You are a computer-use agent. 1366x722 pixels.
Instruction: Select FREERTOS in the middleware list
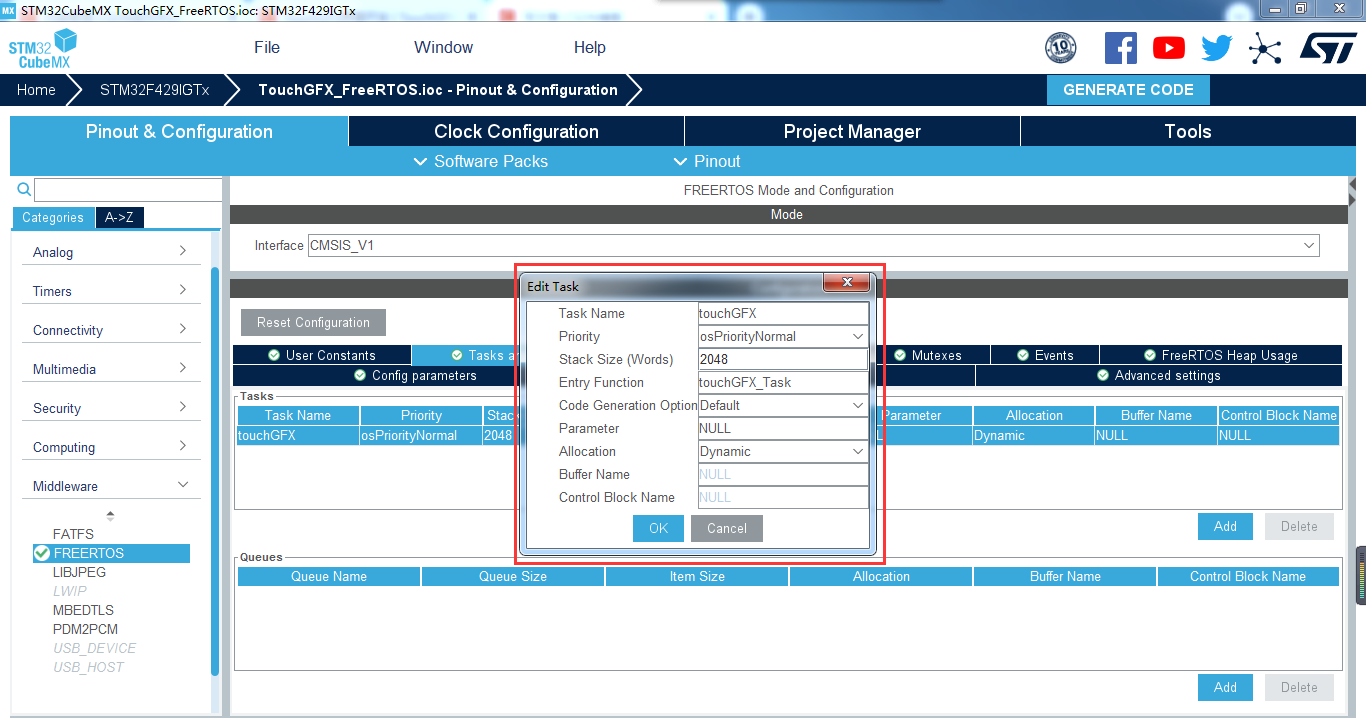click(x=111, y=553)
